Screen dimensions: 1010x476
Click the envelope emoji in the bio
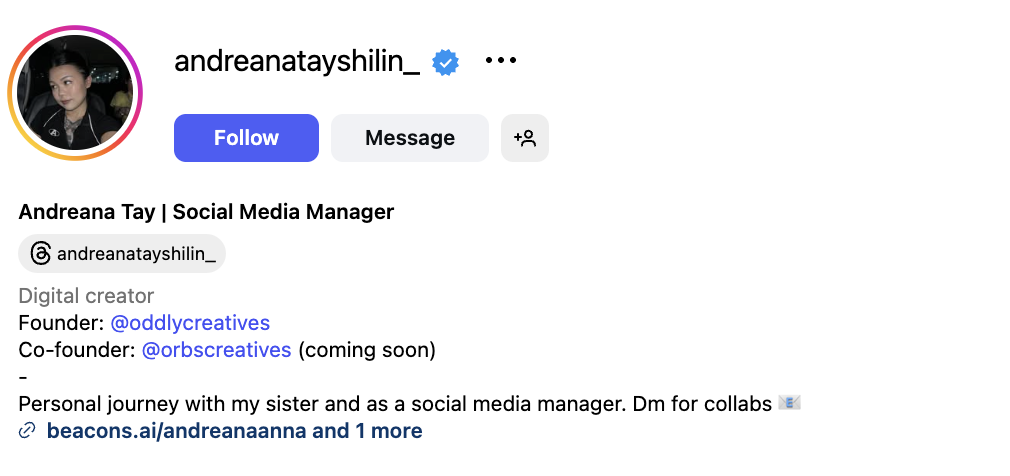(x=791, y=404)
